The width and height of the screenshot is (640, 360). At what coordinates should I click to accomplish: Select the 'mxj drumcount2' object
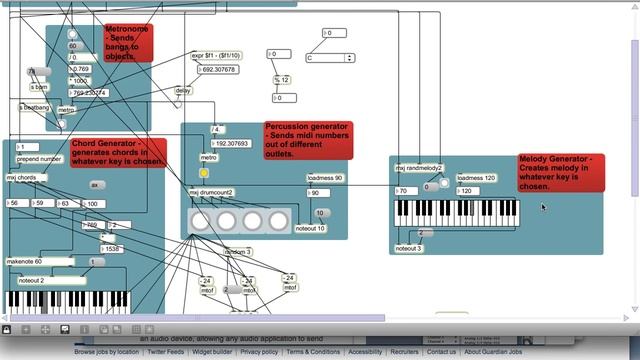tap(211, 192)
